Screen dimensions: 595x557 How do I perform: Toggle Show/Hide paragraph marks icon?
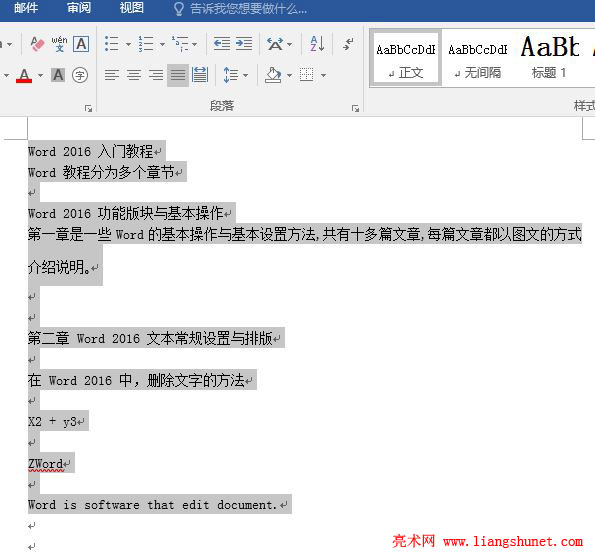pyautogui.click(x=348, y=44)
